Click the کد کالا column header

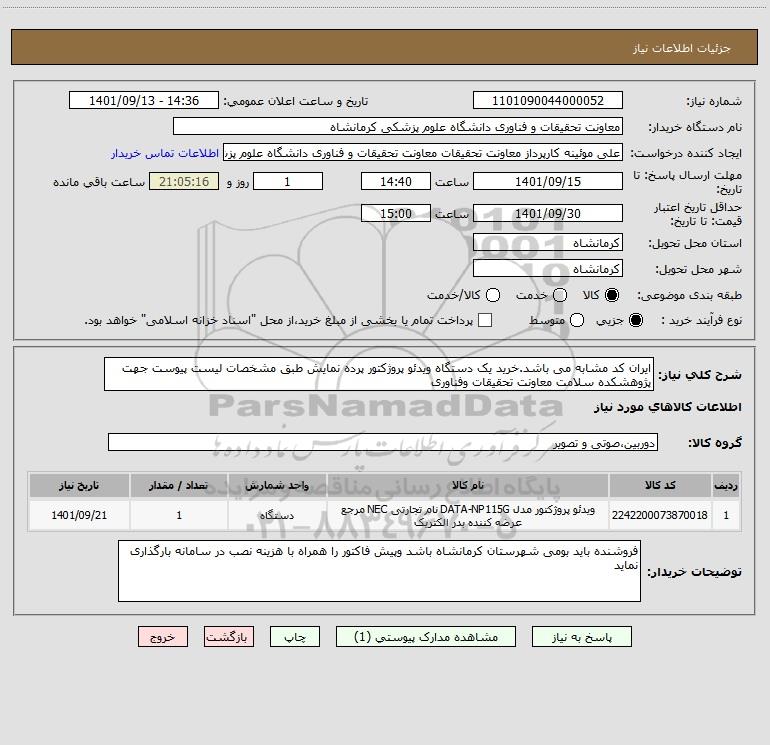pyautogui.click(x=660, y=485)
